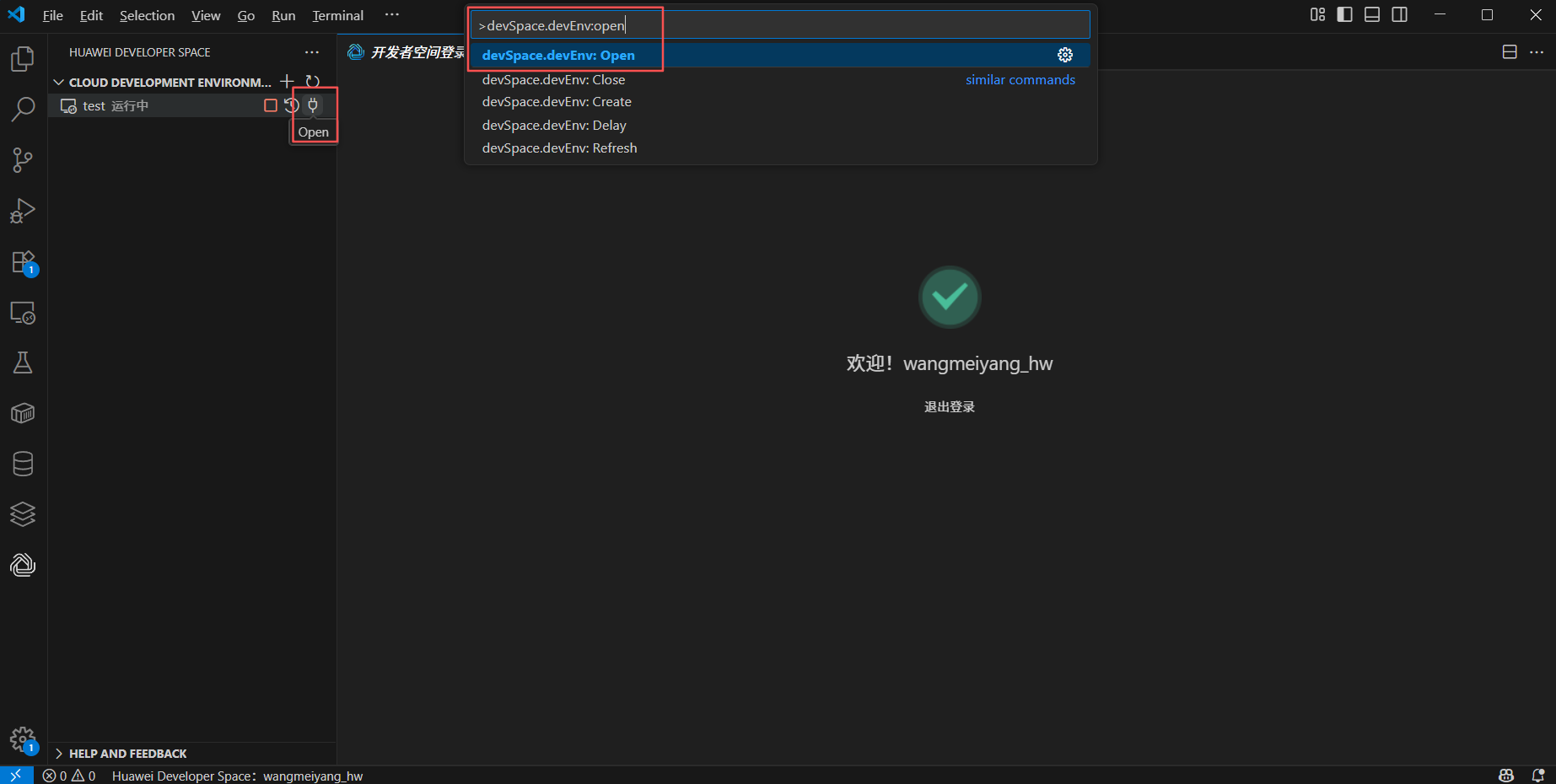Screen dimensions: 1556x784
Task: Open the remote window indicator in status bar
Action: [x=16, y=776]
